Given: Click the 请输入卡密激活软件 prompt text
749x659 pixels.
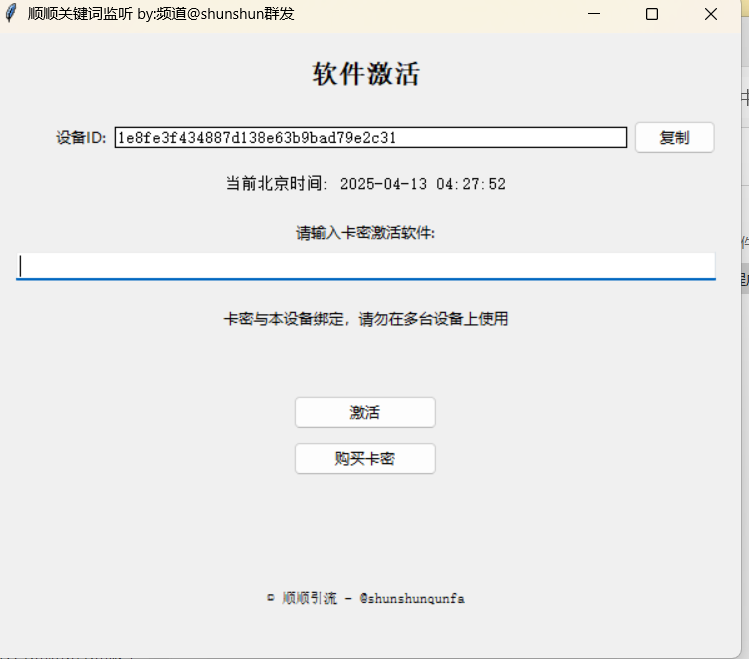Looking at the screenshot, I should click(366, 233).
